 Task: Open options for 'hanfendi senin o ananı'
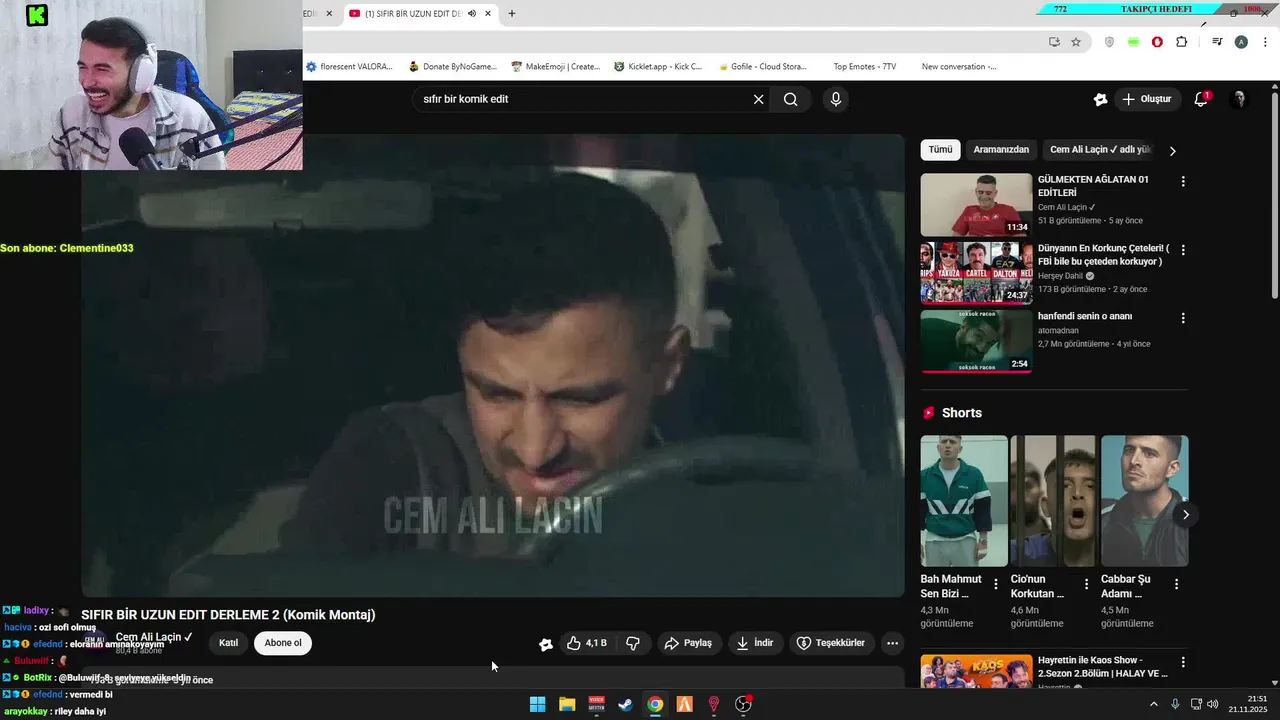click(1183, 318)
